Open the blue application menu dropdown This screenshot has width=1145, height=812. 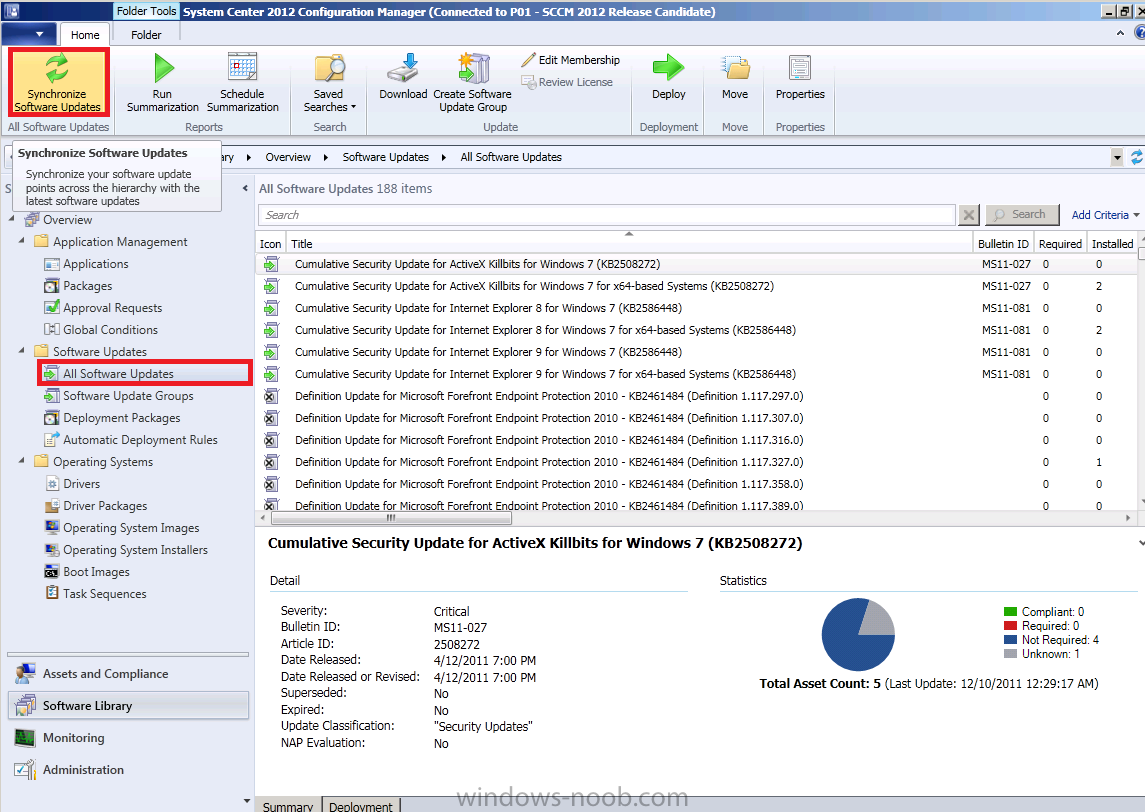click(29, 34)
